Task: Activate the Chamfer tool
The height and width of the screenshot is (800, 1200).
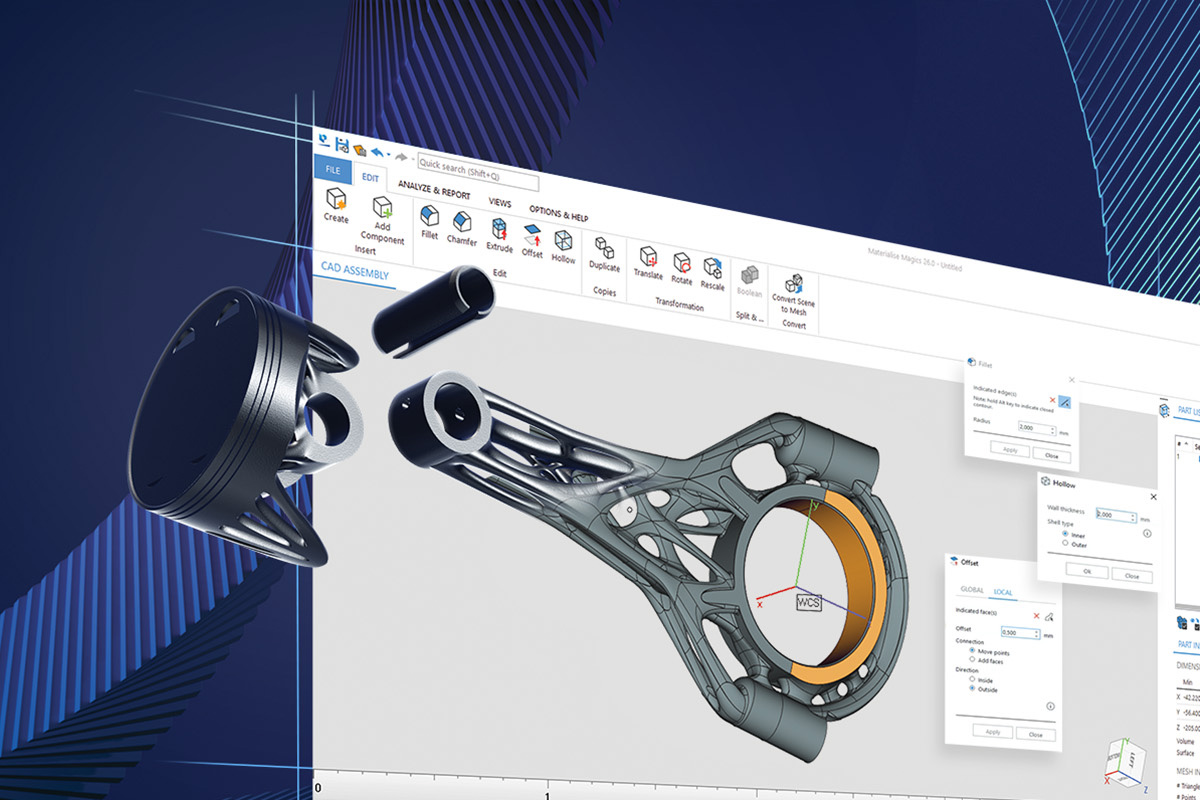Action: pyautogui.click(x=461, y=221)
